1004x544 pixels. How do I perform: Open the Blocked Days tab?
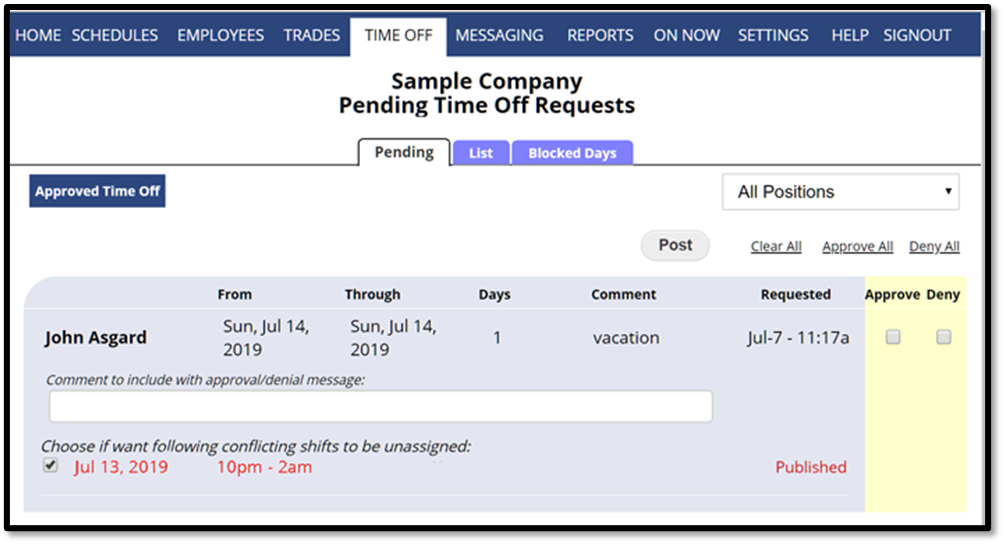[x=572, y=153]
